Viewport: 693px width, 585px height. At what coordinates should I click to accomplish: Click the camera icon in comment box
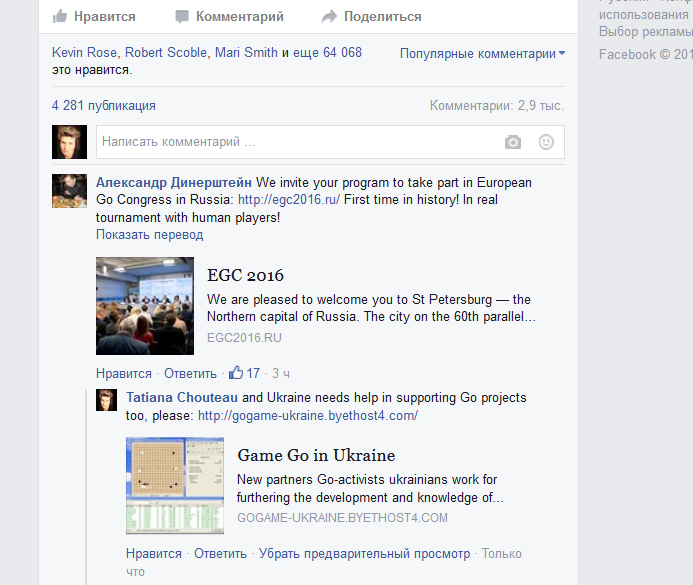click(x=513, y=142)
